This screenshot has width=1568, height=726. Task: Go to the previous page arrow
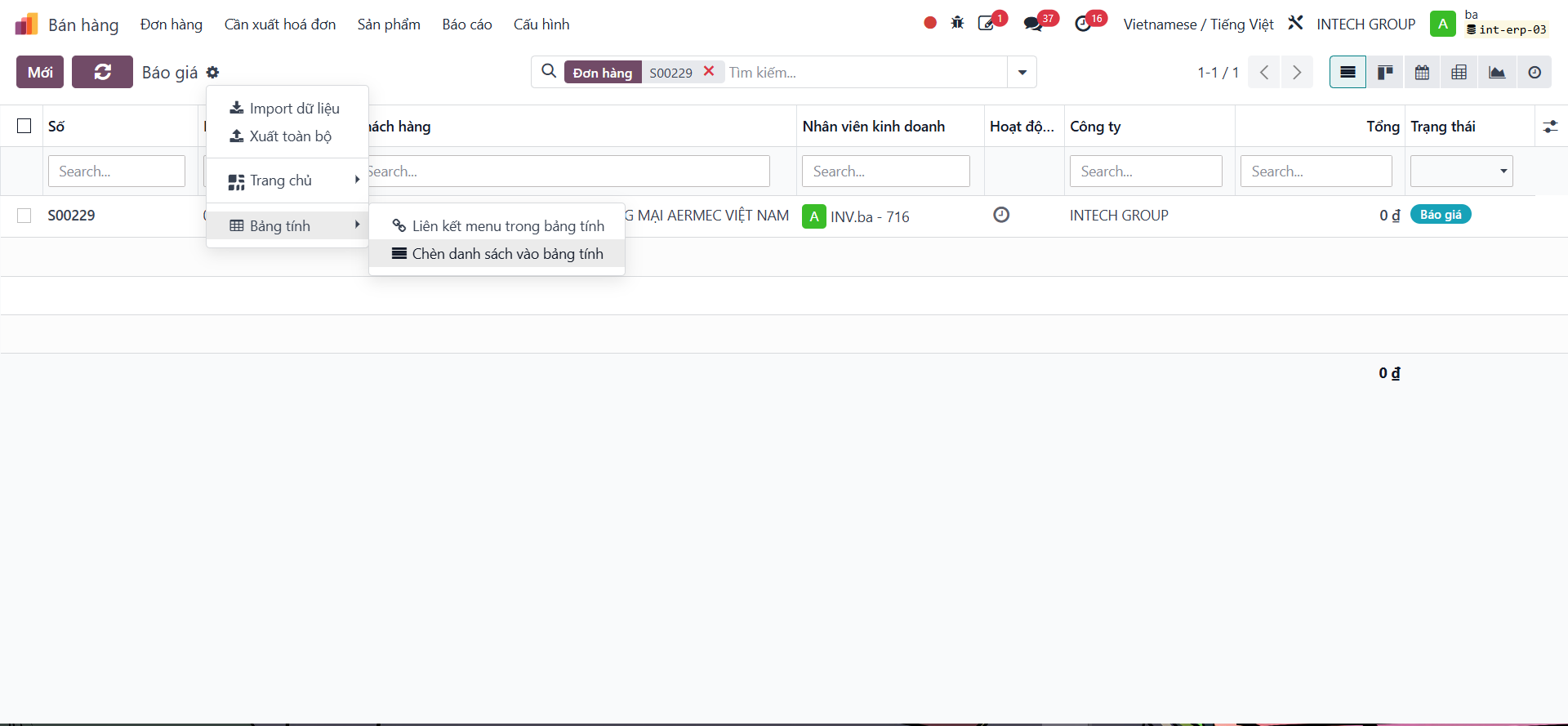click(x=1264, y=72)
